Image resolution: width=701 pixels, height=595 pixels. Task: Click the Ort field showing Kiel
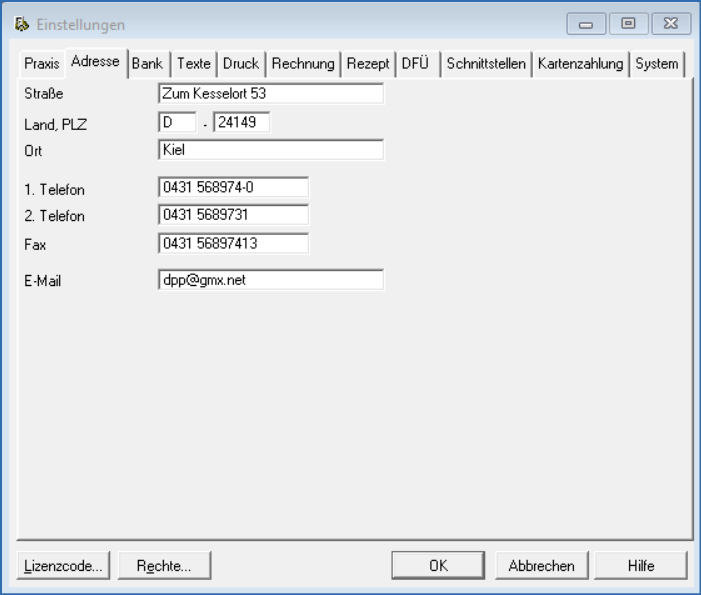click(270, 150)
